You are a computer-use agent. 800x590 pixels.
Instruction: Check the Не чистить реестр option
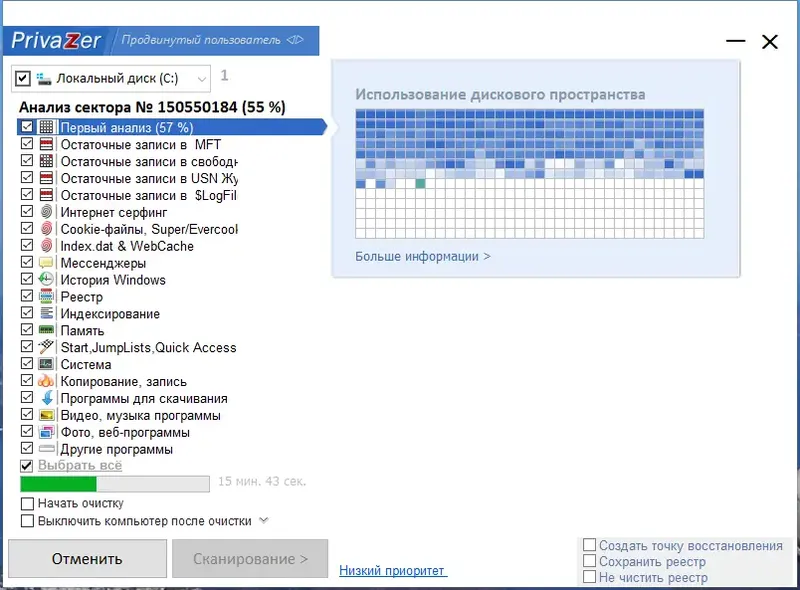point(589,577)
